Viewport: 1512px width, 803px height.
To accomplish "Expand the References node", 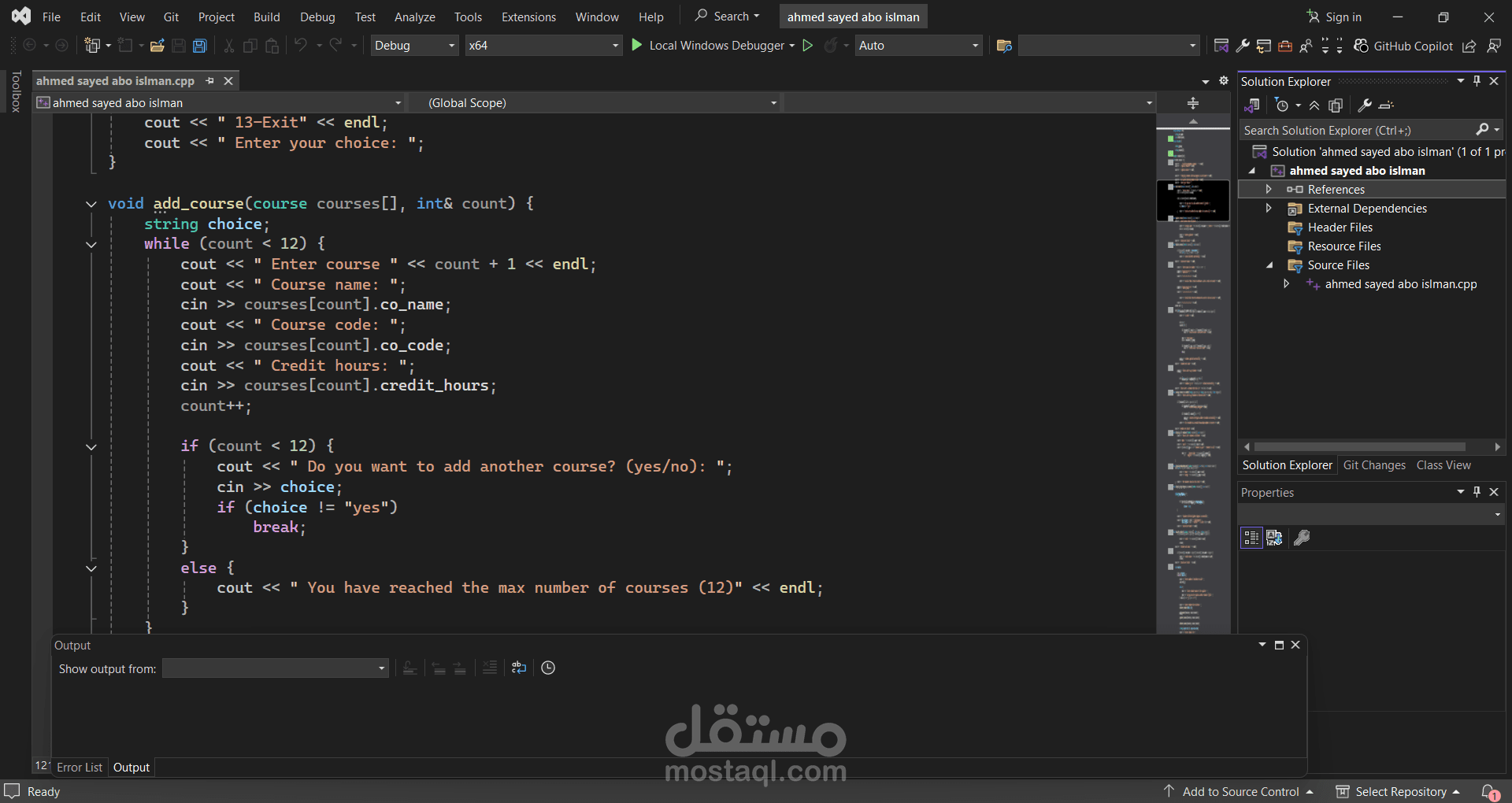I will [1269, 190].
